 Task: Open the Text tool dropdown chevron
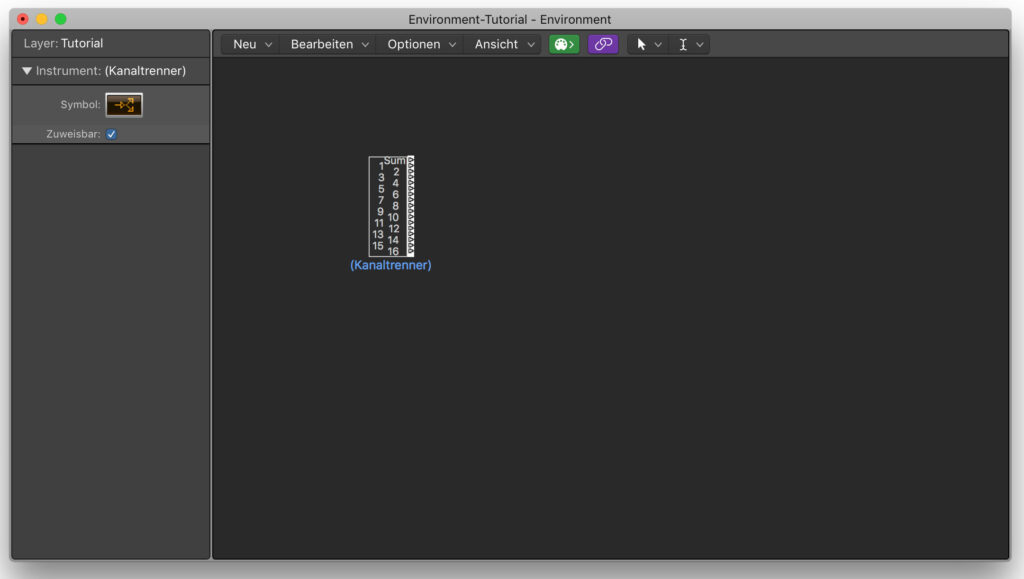pos(700,45)
